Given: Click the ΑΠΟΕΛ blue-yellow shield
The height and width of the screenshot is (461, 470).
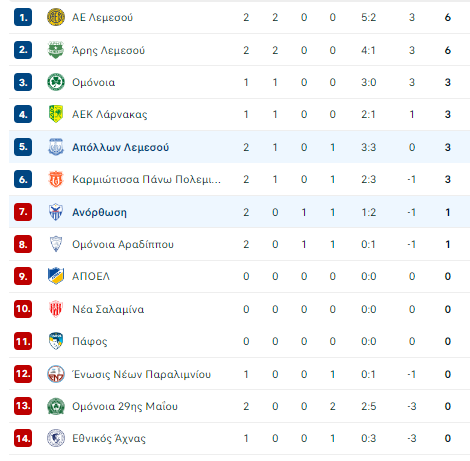Looking at the screenshot, I should [56, 276].
